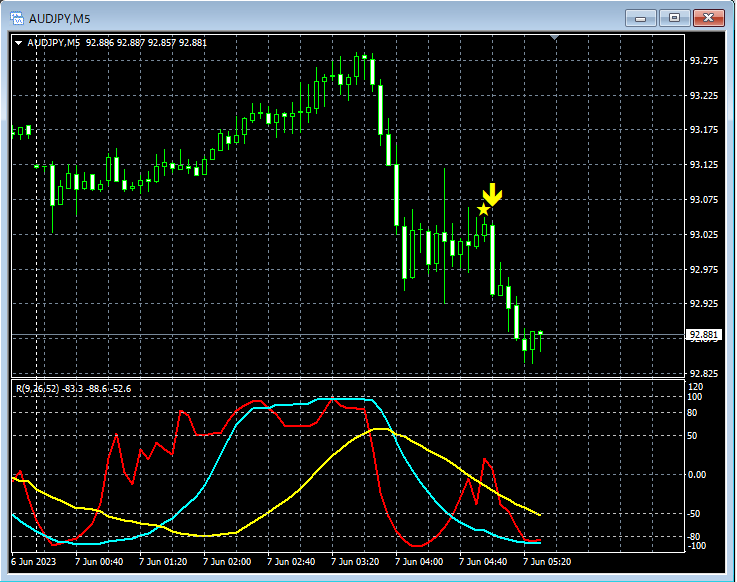Click the 7 Jun 03:20 time label
Screen dimensions: 737x582
[x=355, y=562]
